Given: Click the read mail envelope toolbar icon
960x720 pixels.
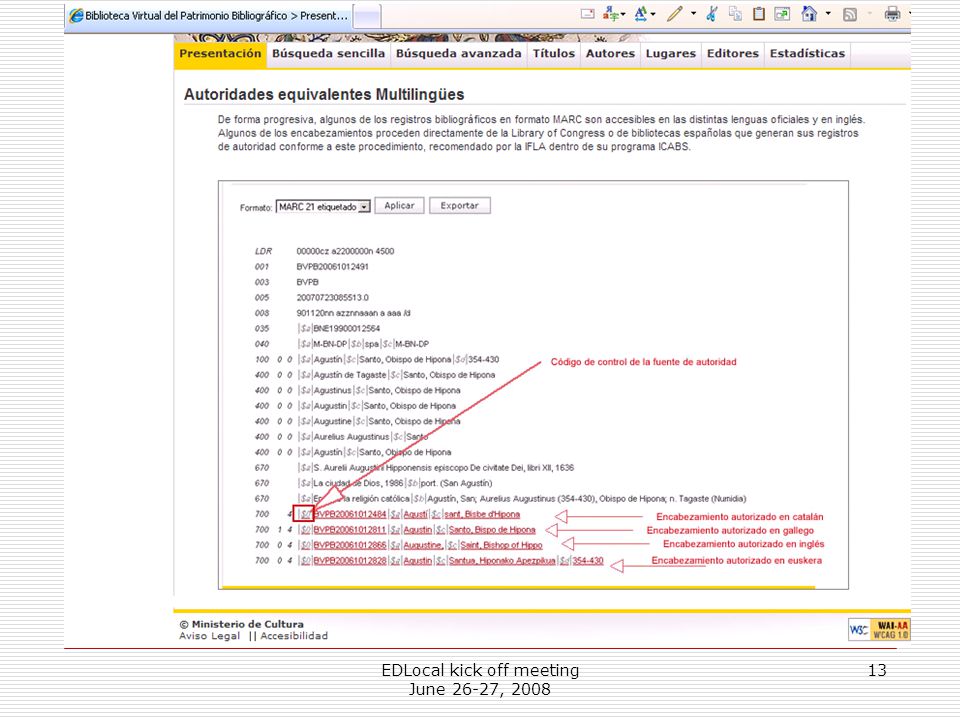Looking at the screenshot, I should 587,13.
